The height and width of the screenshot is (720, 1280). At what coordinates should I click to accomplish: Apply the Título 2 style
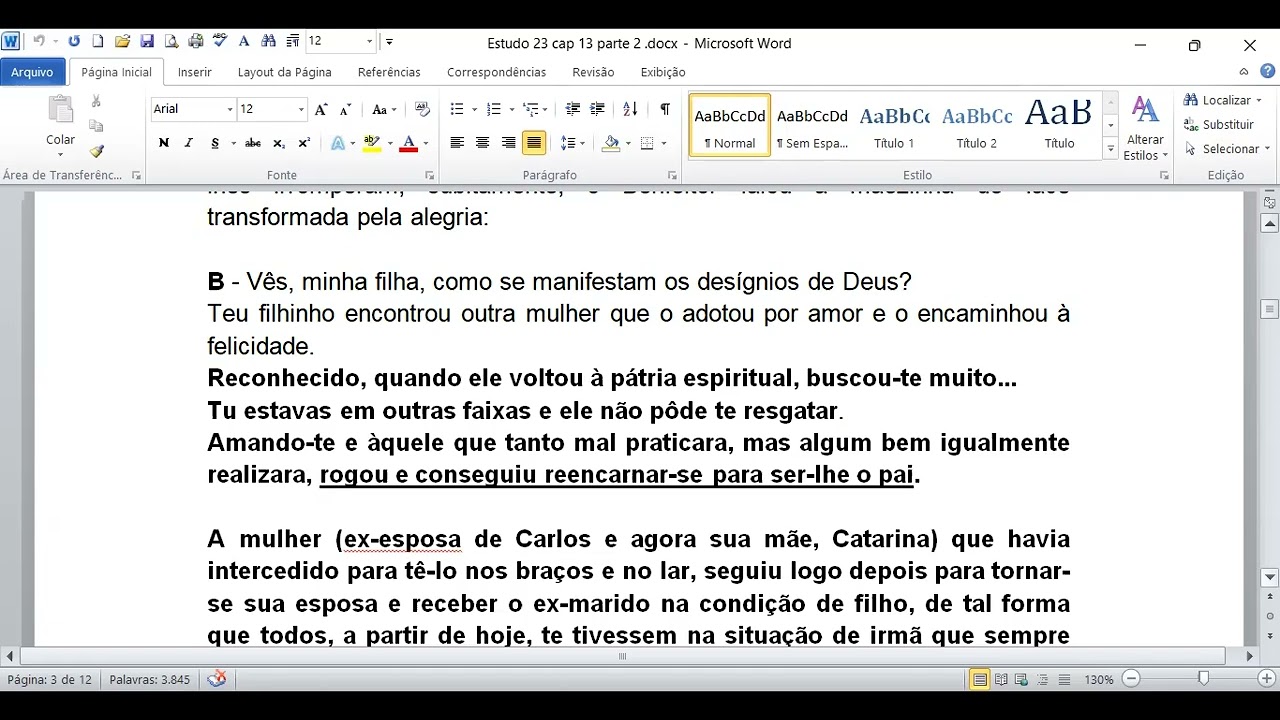tap(977, 125)
